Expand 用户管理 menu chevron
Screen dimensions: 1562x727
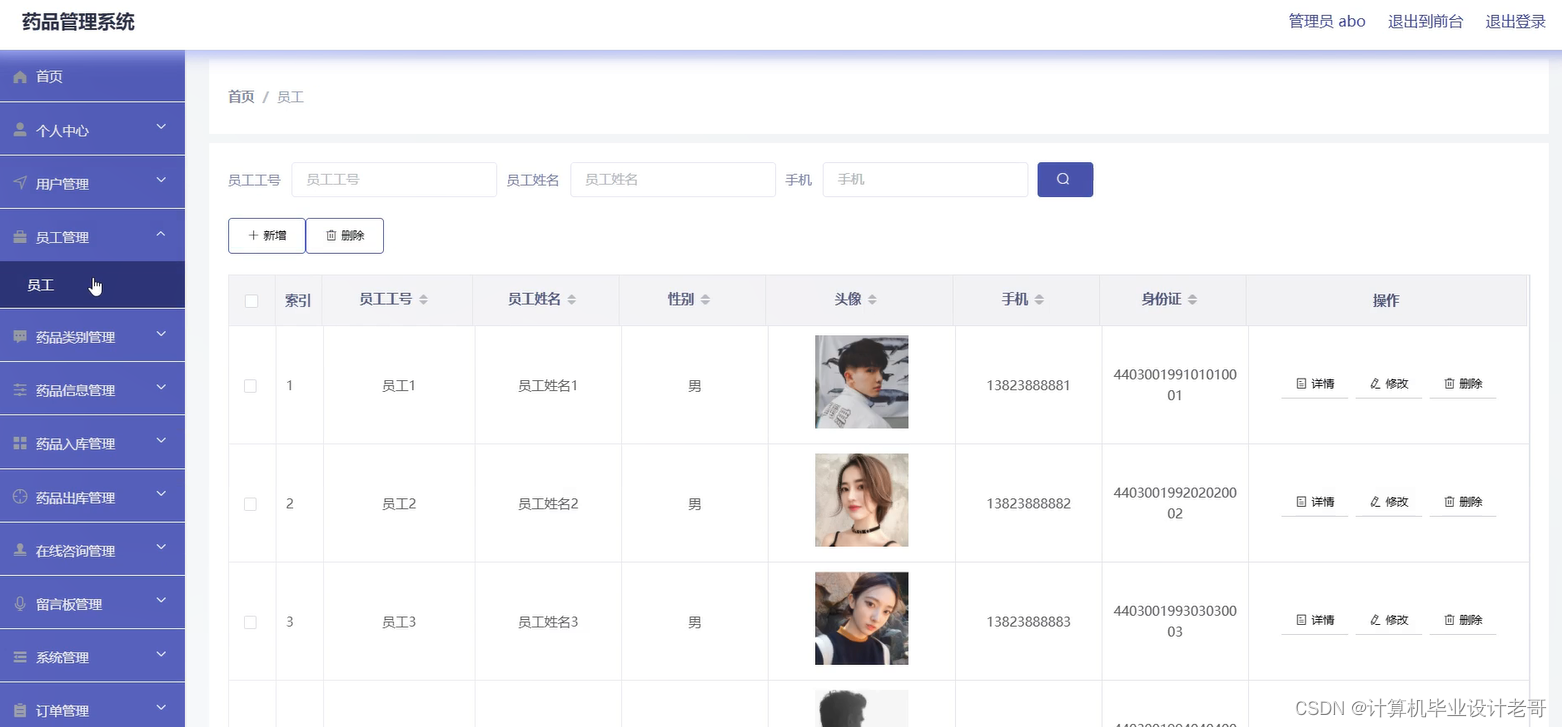[x=161, y=180]
